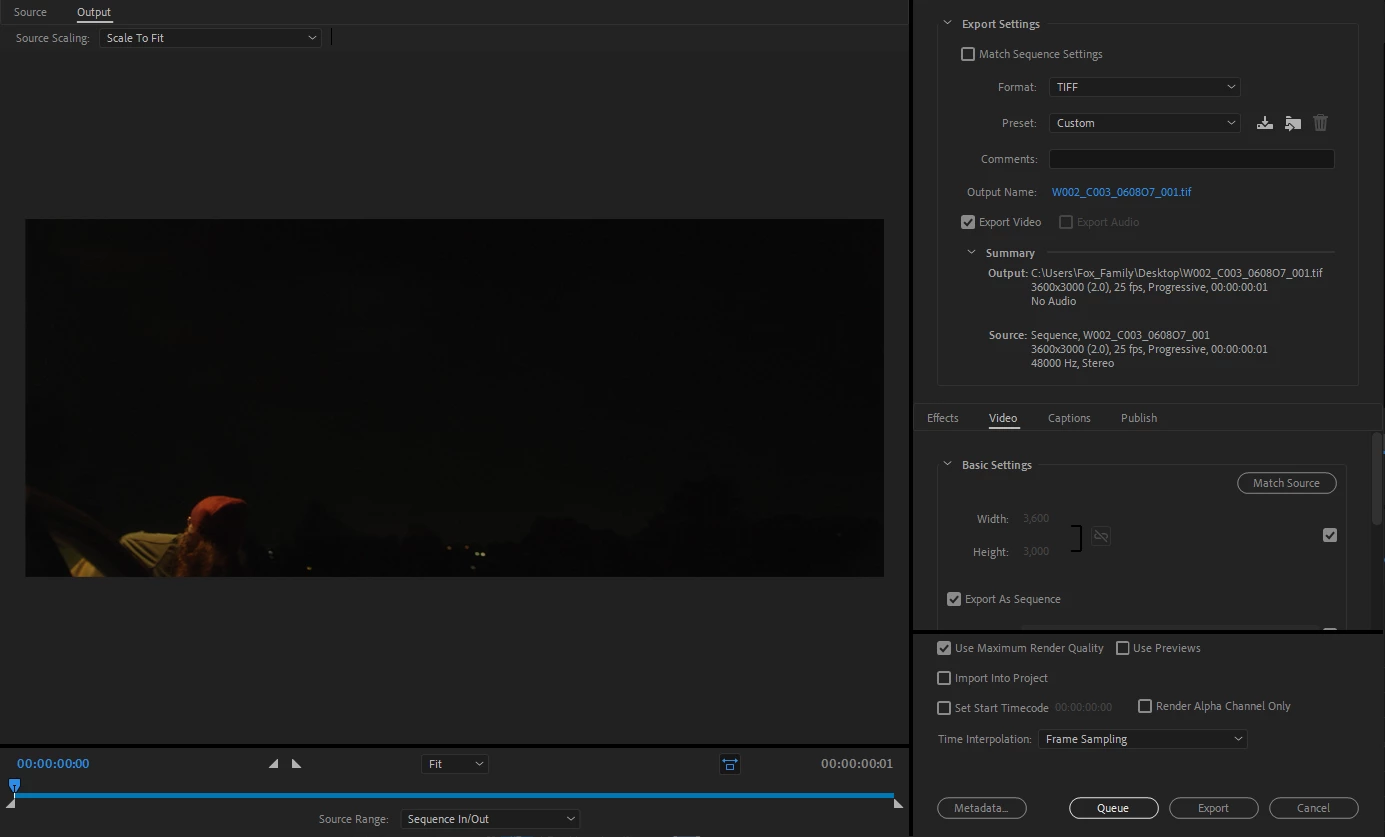Click the Delete Preset trash icon

[1320, 123]
